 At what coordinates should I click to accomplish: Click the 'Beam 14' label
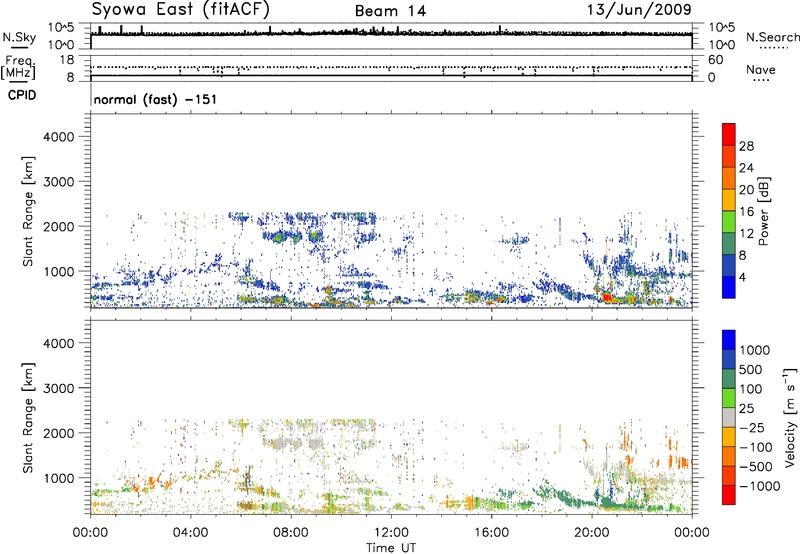tap(390, 11)
